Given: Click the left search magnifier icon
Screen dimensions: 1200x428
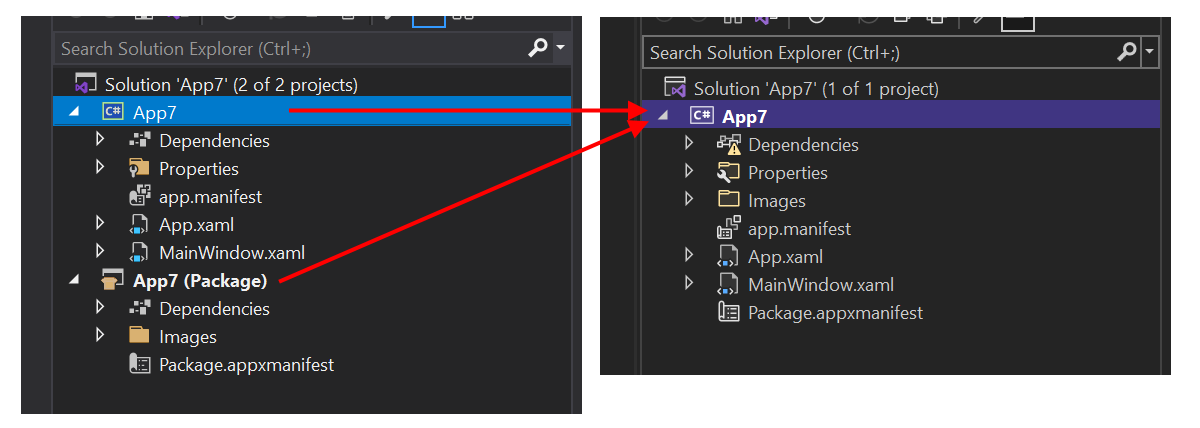Looking at the screenshot, I should [x=538, y=48].
